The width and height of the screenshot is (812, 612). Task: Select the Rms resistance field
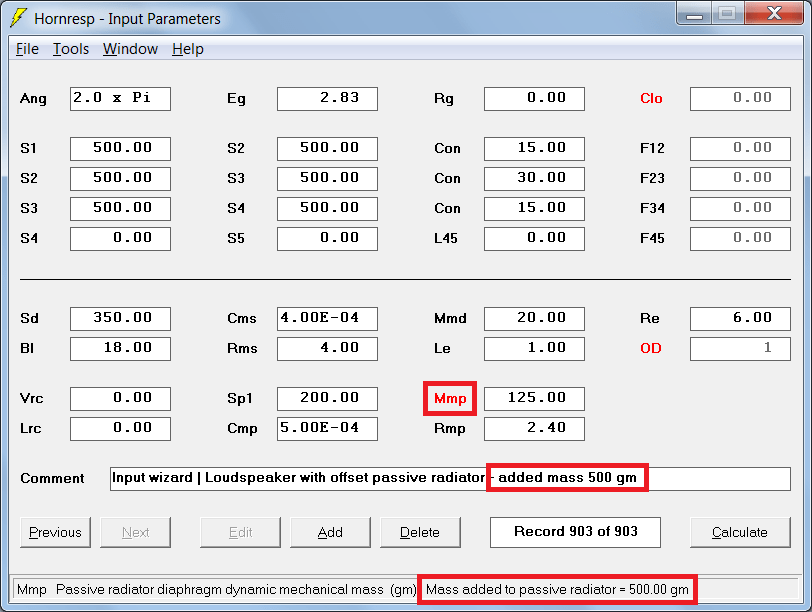pyautogui.click(x=327, y=348)
